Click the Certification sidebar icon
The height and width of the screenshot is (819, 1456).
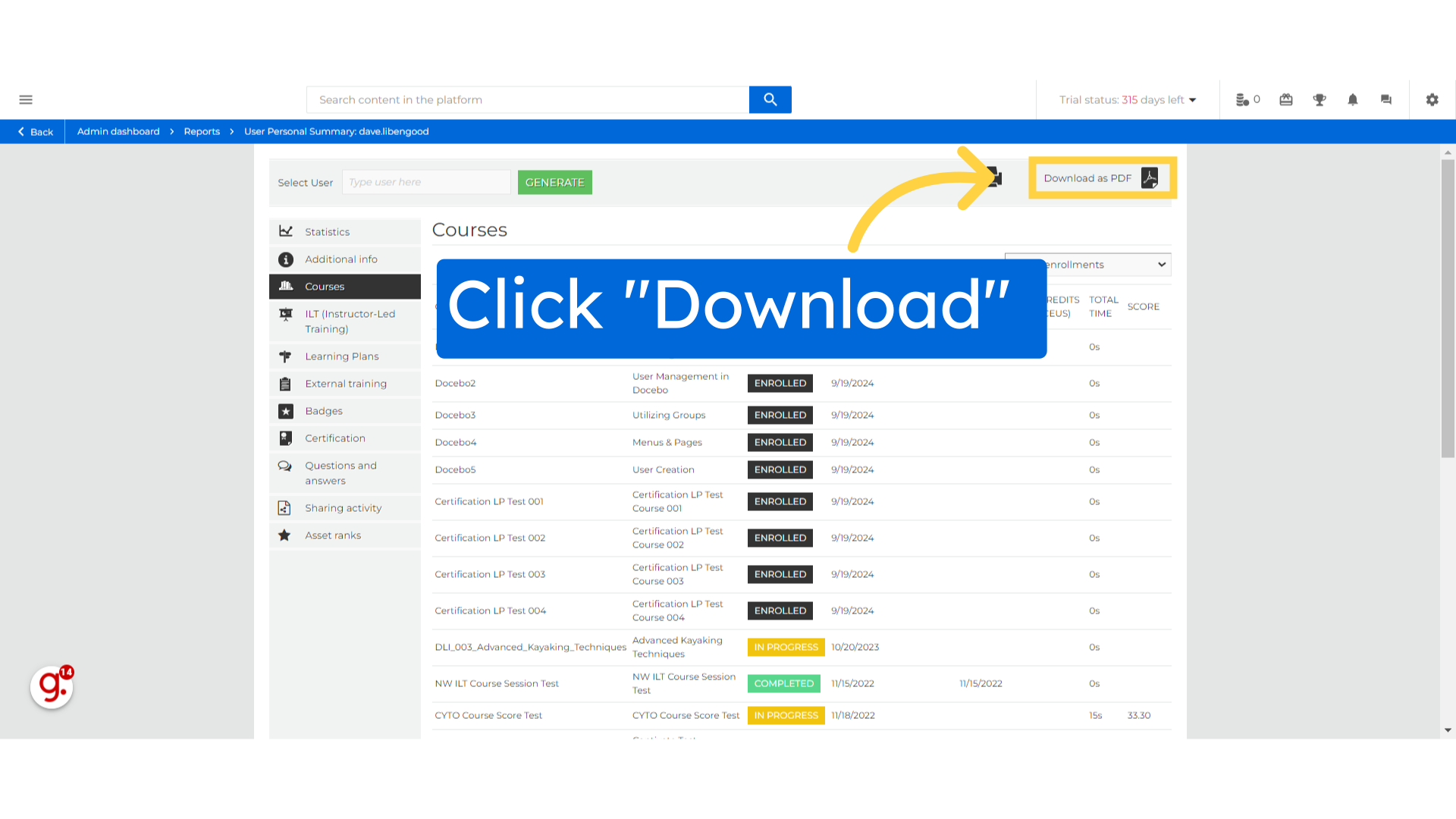click(284, 438)
